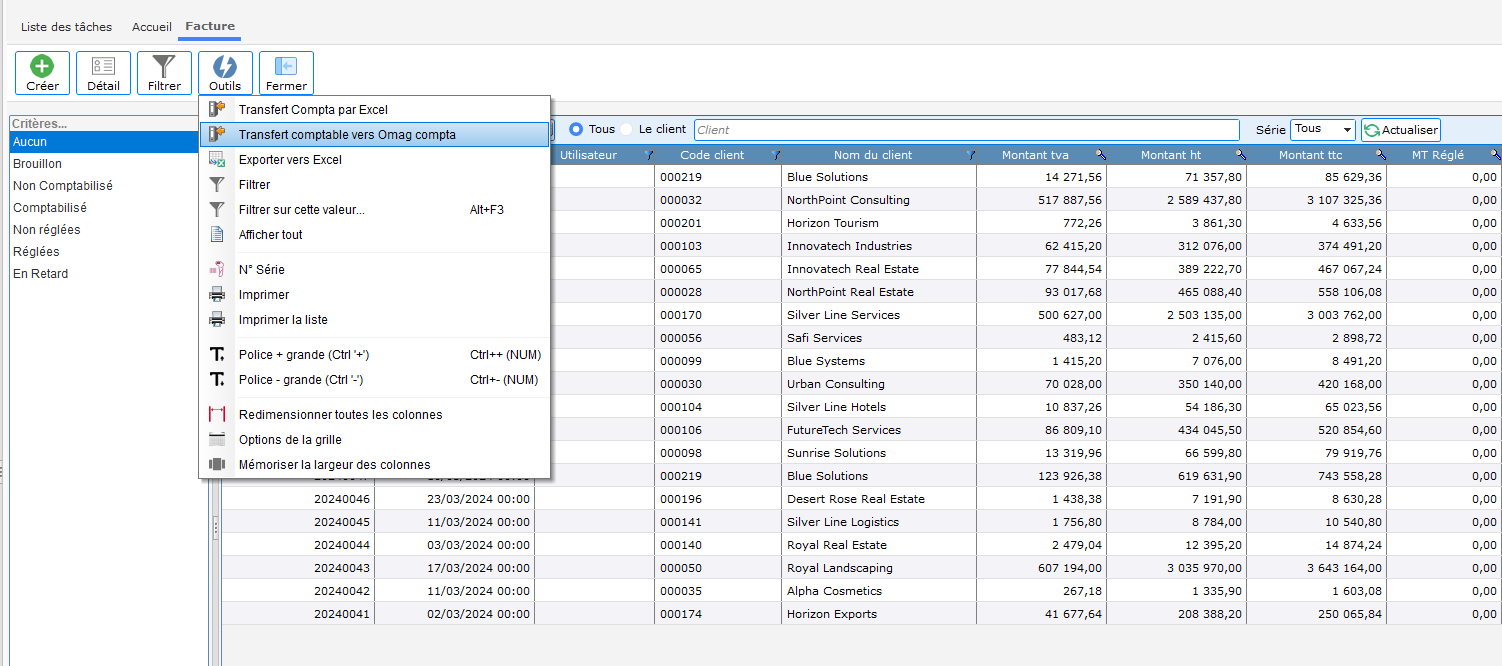Click the Imprimer la liste printer icon
1502x666 pixels.
pyautogui.click(x=217, y=320)
